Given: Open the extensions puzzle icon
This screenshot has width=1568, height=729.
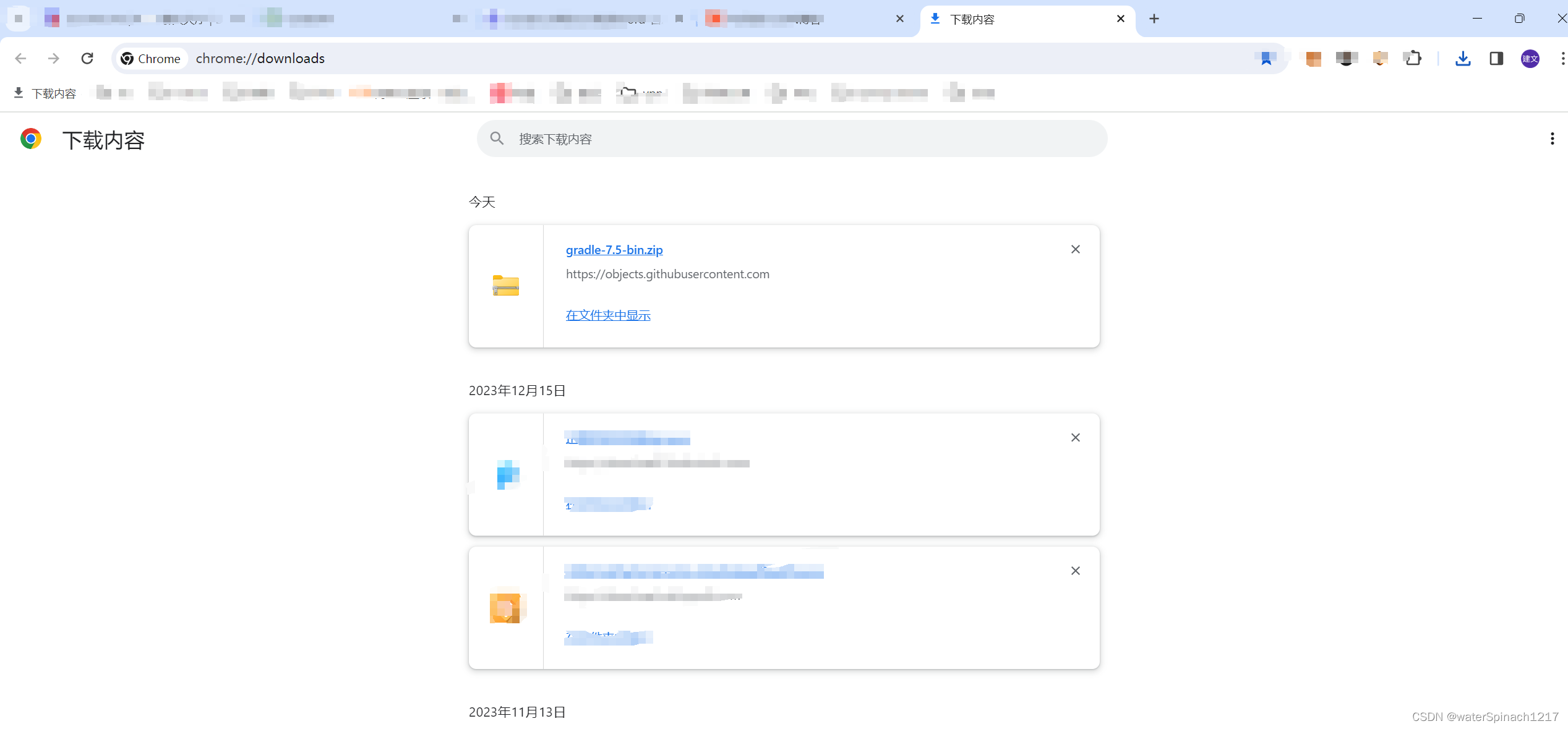Looking at the screenshot, I should pyautogui.click(x=1413, y=58).
